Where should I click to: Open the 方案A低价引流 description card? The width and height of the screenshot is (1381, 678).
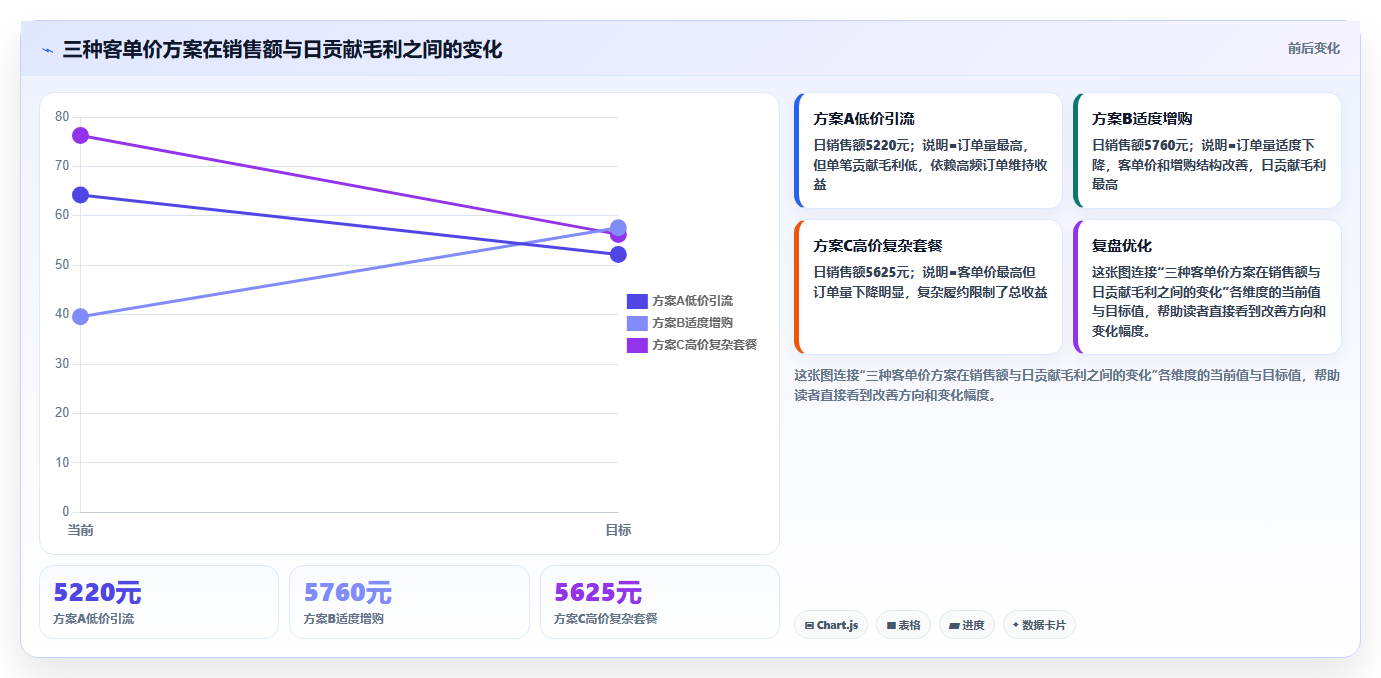[928, 151]
